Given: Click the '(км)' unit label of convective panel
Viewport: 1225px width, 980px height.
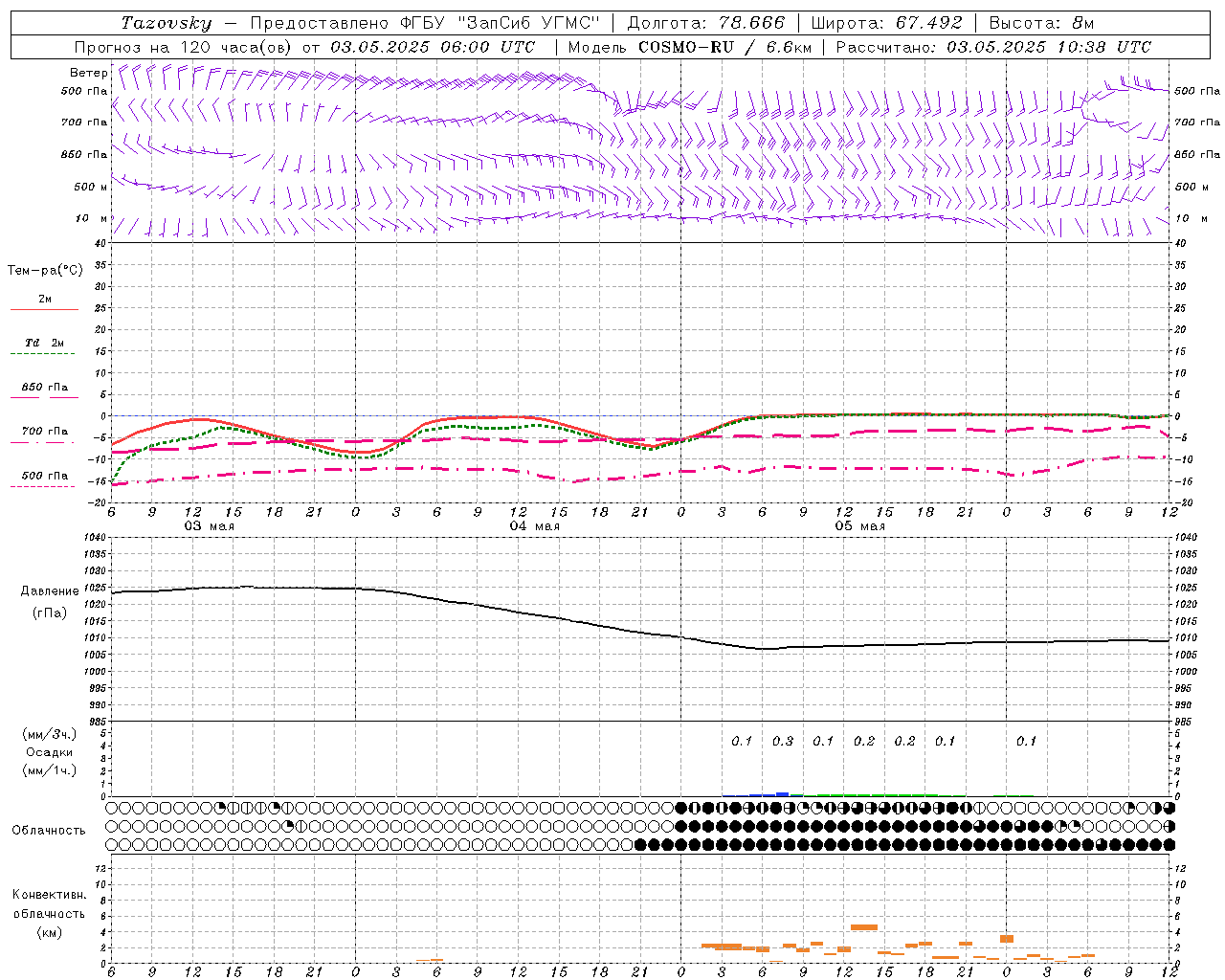Looking at the screenshot, I should pos(50,932).
